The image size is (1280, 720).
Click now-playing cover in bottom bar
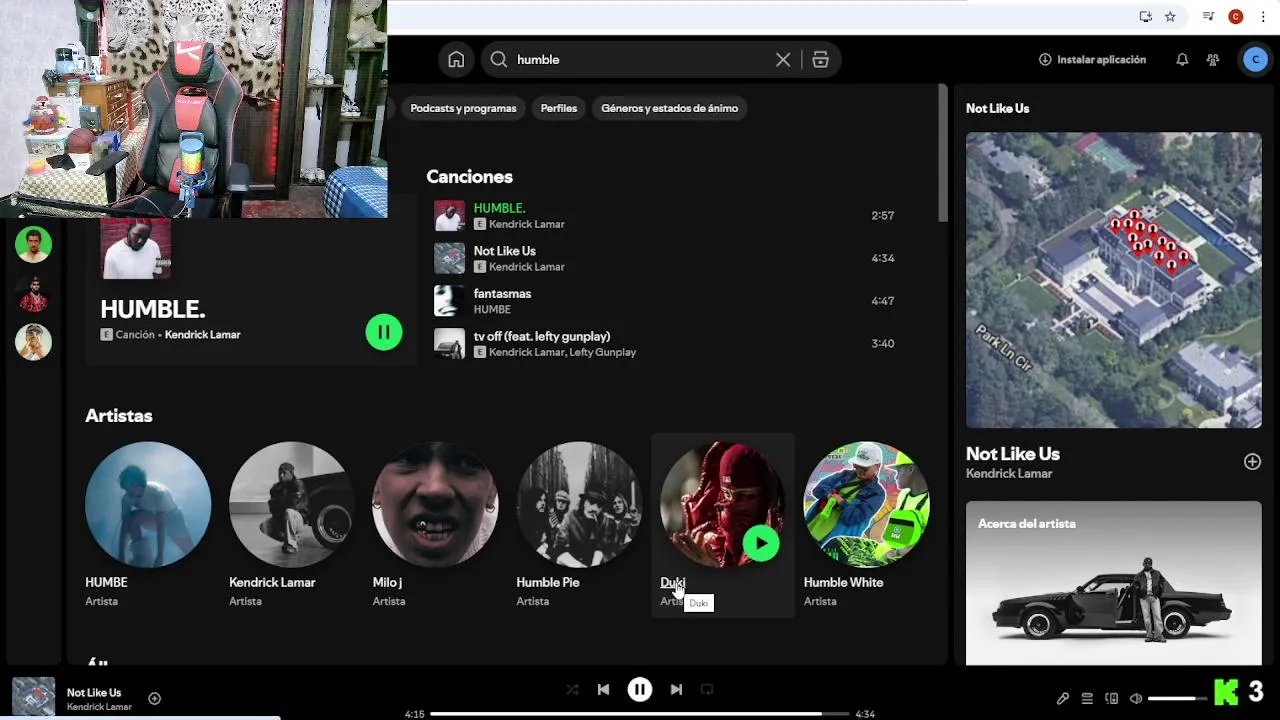[33, 698]
